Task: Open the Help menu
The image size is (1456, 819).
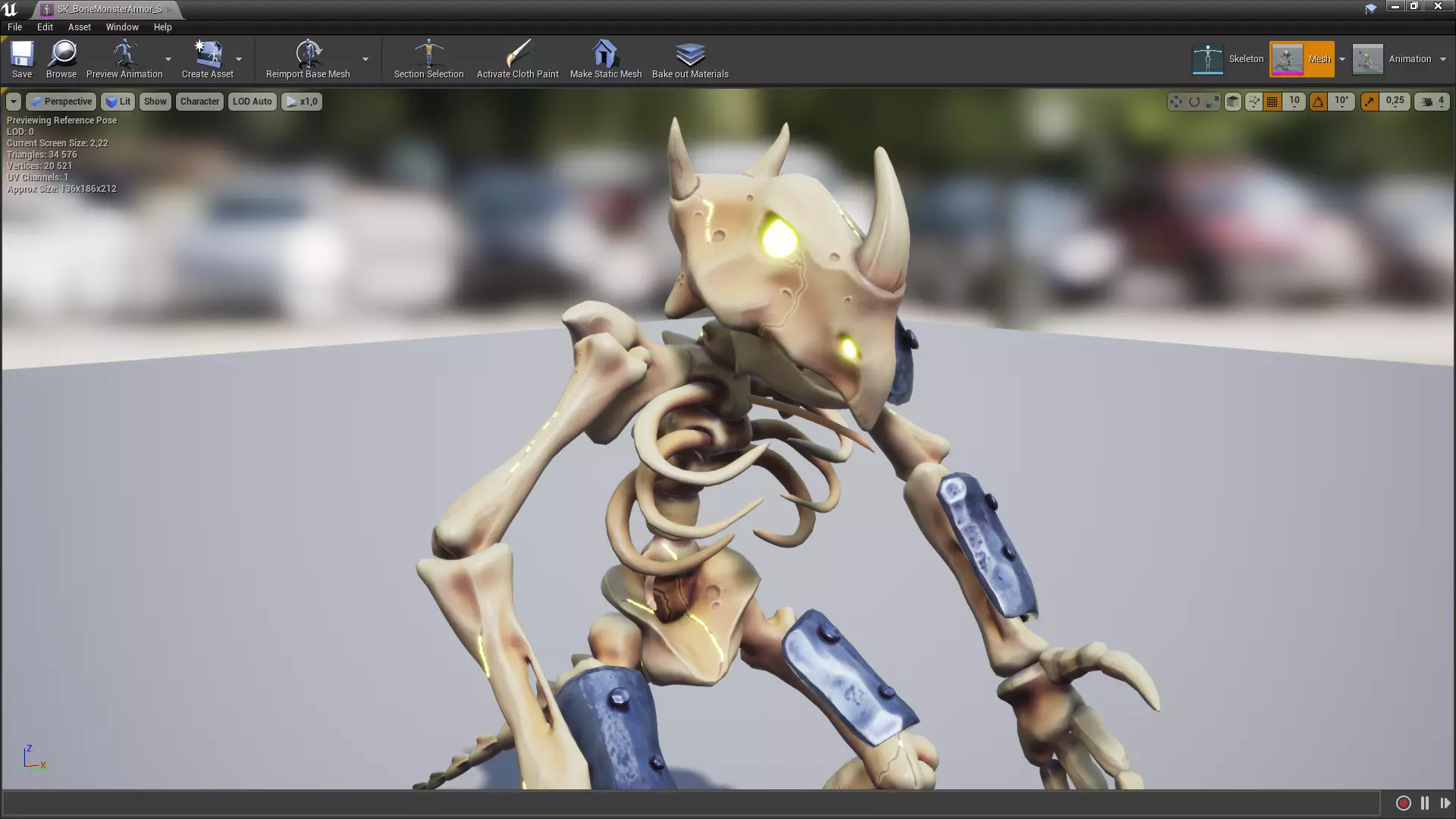Action: (x=162, y=27)
